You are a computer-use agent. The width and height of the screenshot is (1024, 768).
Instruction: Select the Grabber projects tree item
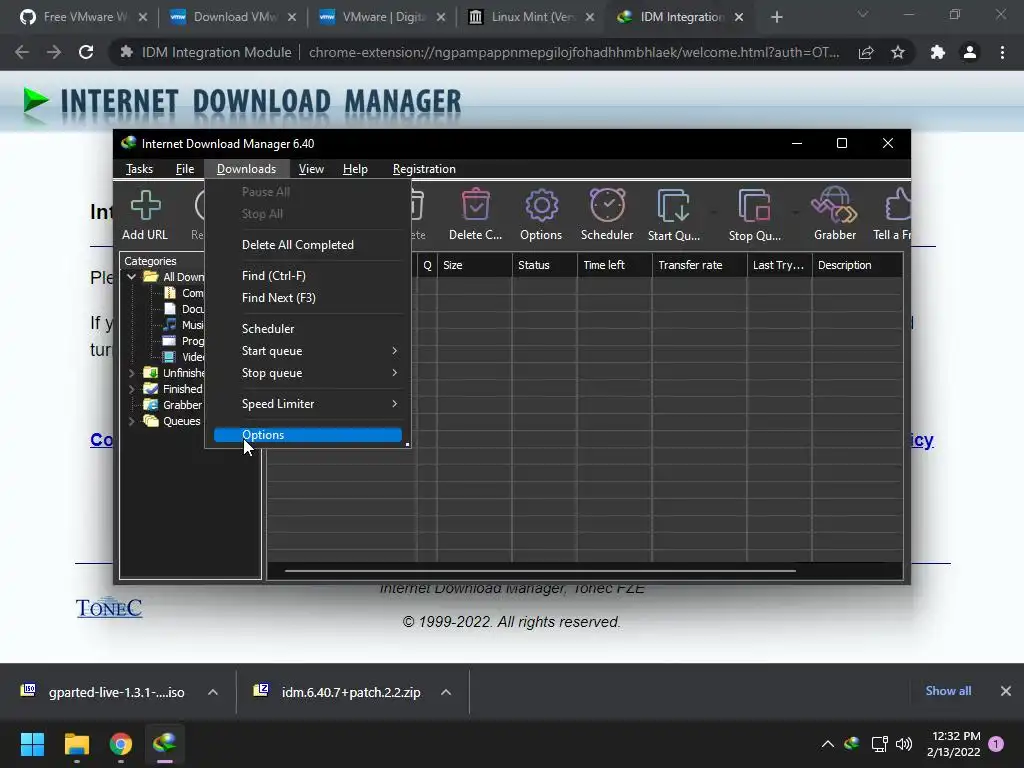tap(174, 405)
